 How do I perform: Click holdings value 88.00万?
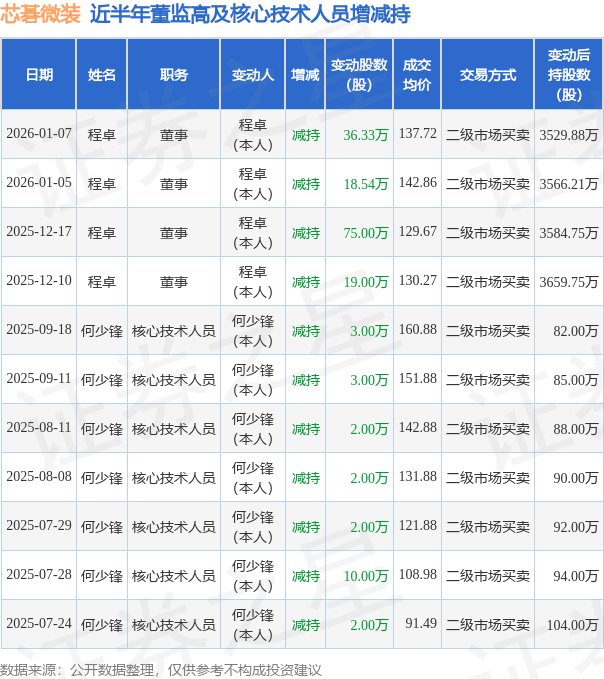pos(576,429)
